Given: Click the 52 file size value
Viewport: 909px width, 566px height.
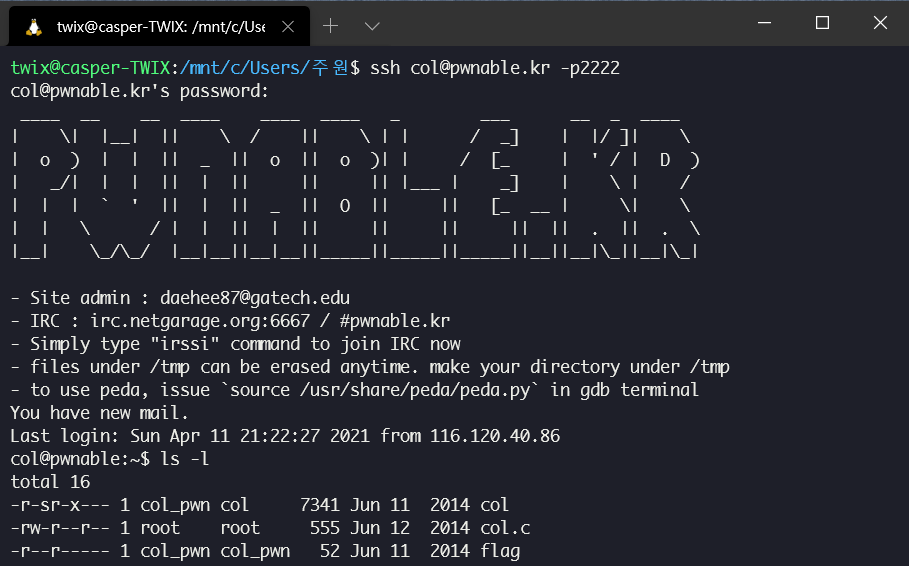Looking at the screenshot, I should click(330, 551).
